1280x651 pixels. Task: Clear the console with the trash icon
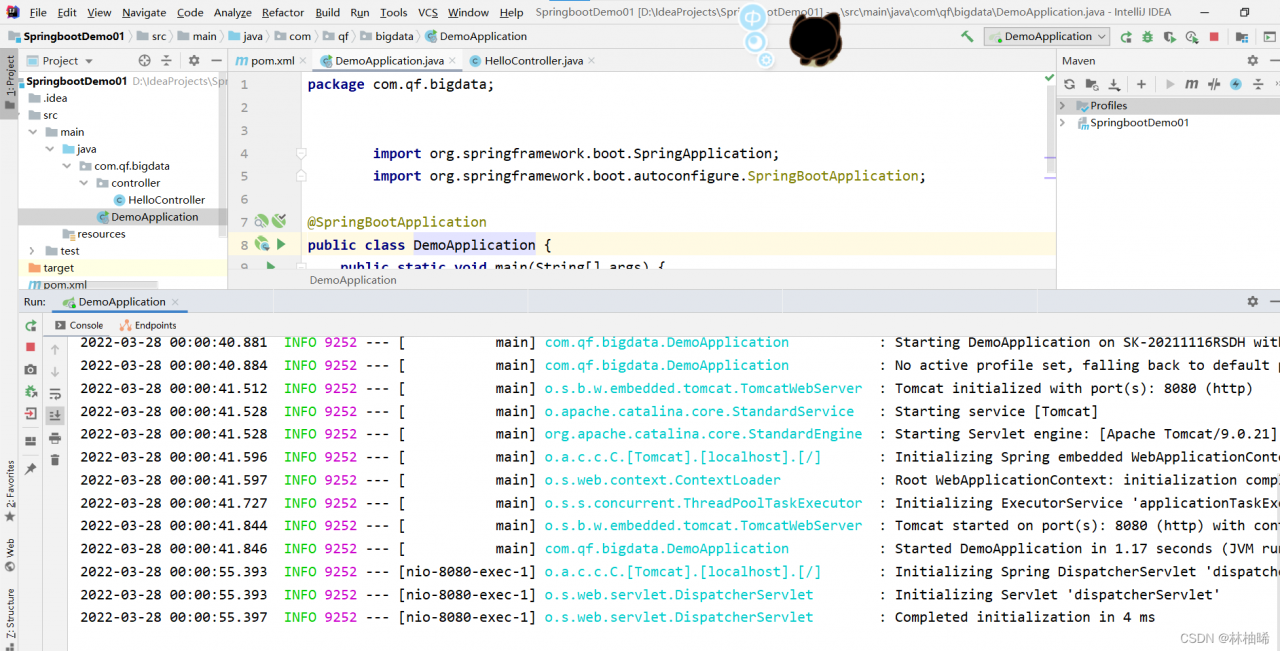pyautogui.click(x=55, y=460)
